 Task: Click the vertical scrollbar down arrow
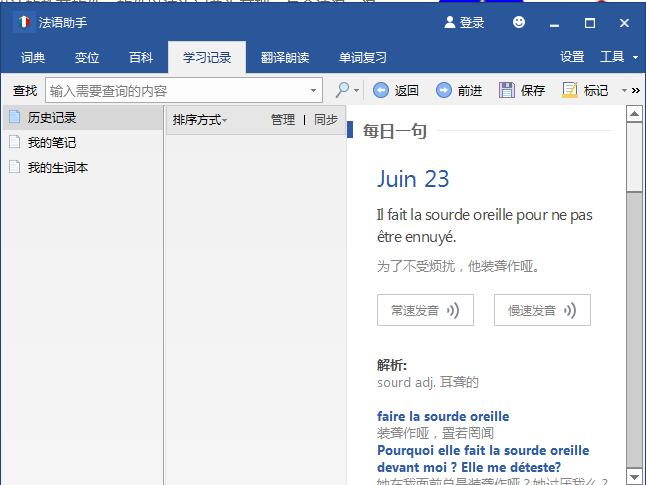[634, 475]
